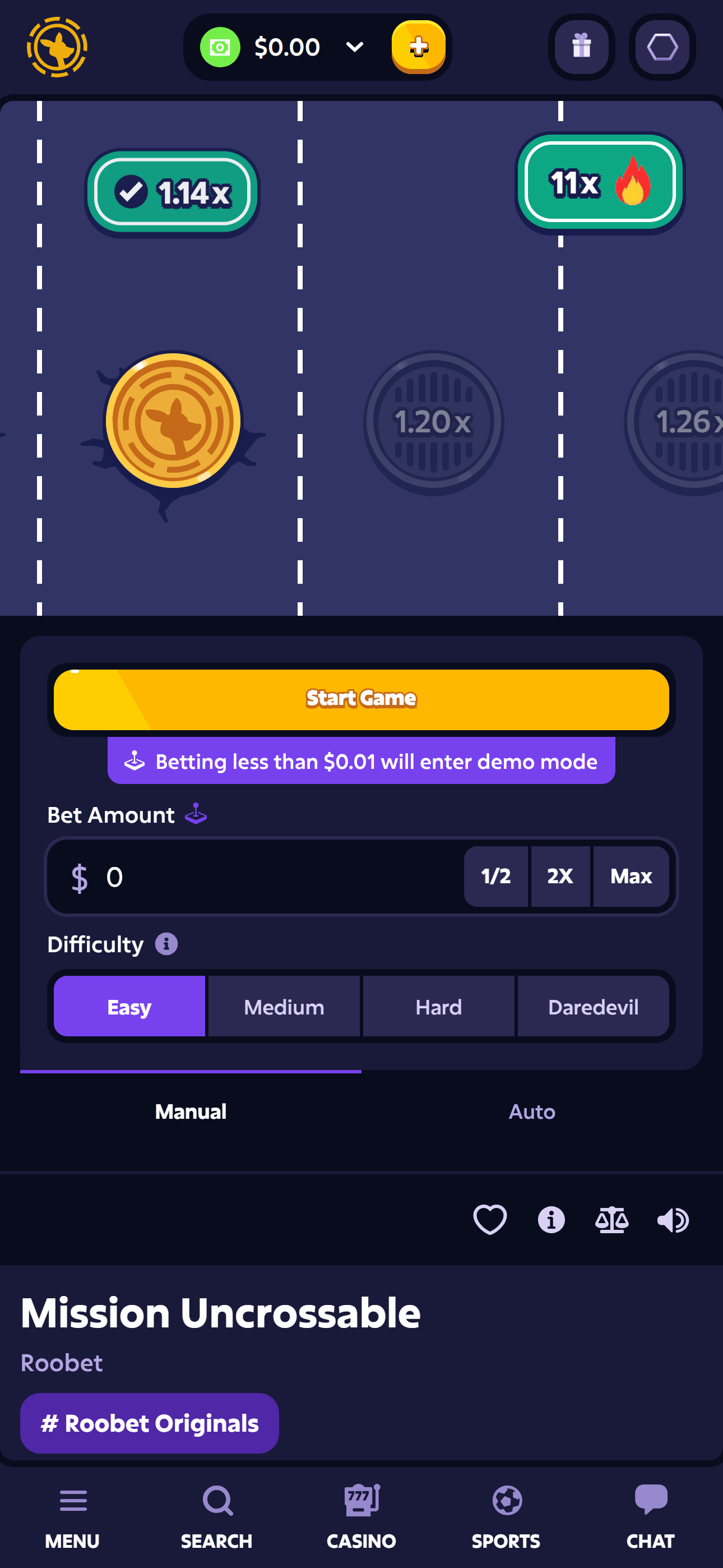Click the yellow plus deposit button
Image resolution: width=723 pixels, height=1568 pixels.
418,47
